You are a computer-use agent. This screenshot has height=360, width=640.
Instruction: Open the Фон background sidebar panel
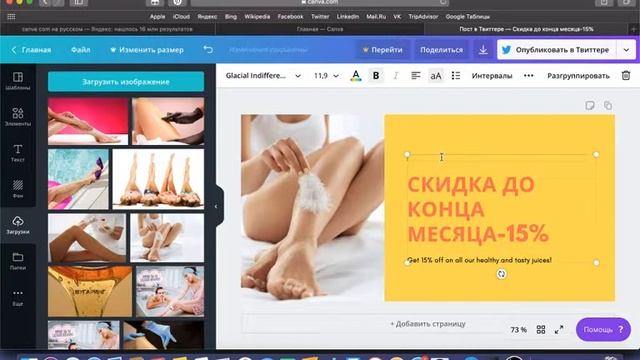(18, 189)
